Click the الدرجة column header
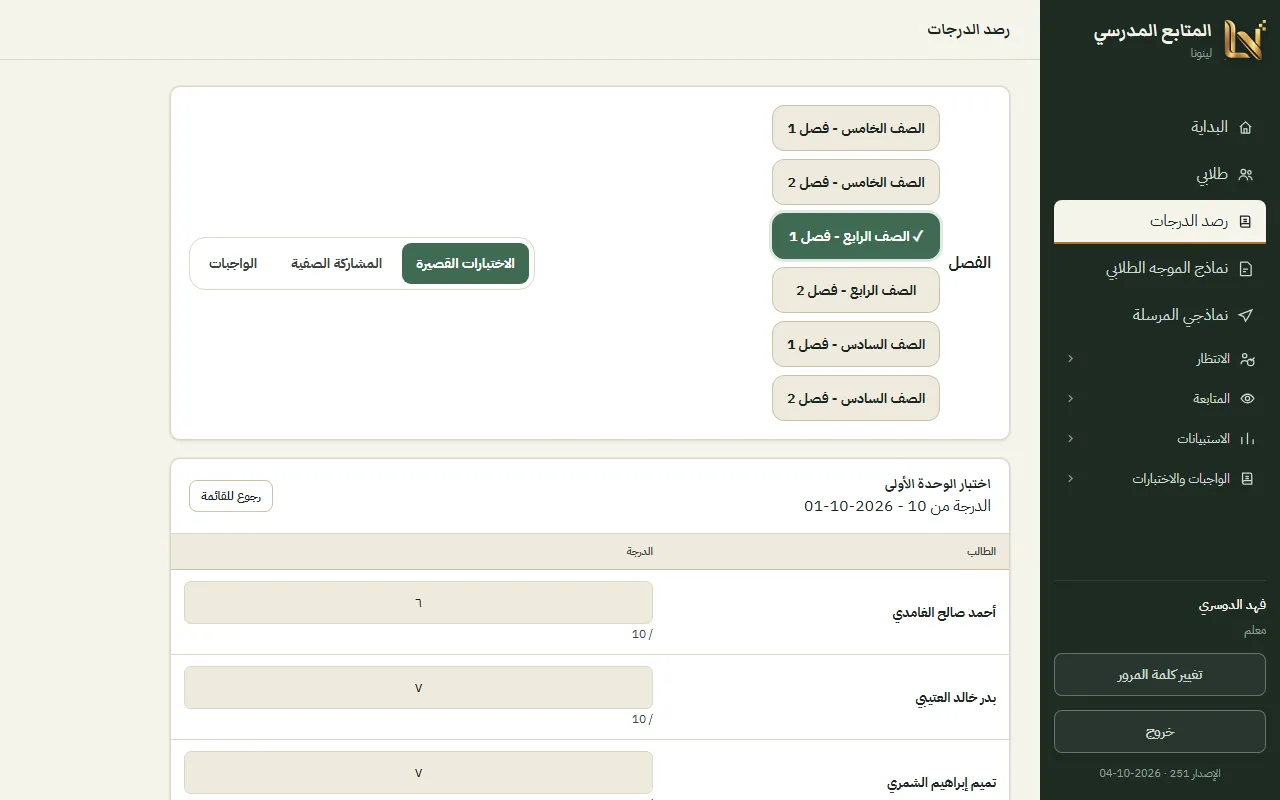 (640, 552)
